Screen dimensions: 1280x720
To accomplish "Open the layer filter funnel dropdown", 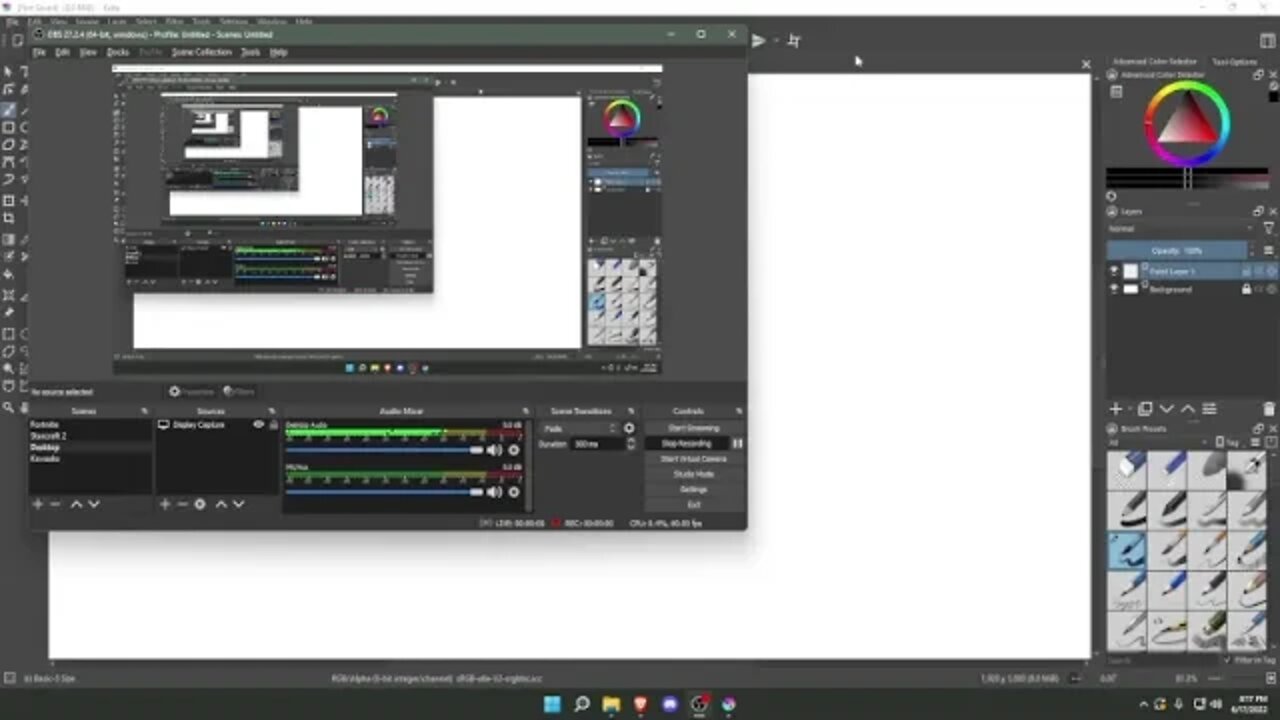I will [x=1269, y=228].
